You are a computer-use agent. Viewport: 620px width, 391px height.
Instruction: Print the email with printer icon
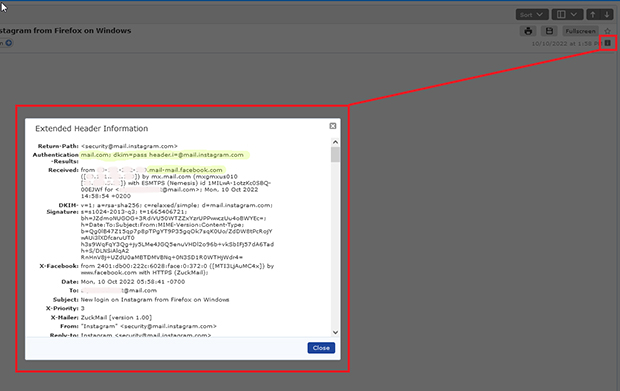[528, 31]
